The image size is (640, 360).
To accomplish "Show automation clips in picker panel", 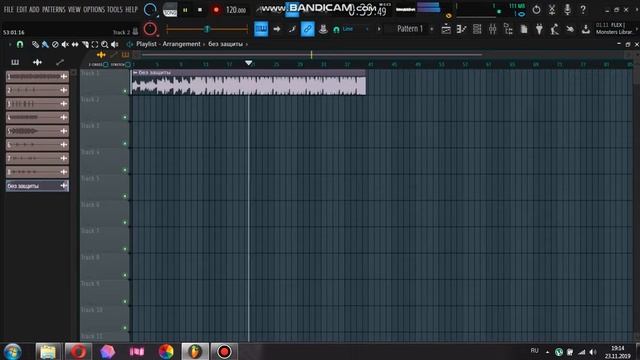I will click(x=60, y=62).
